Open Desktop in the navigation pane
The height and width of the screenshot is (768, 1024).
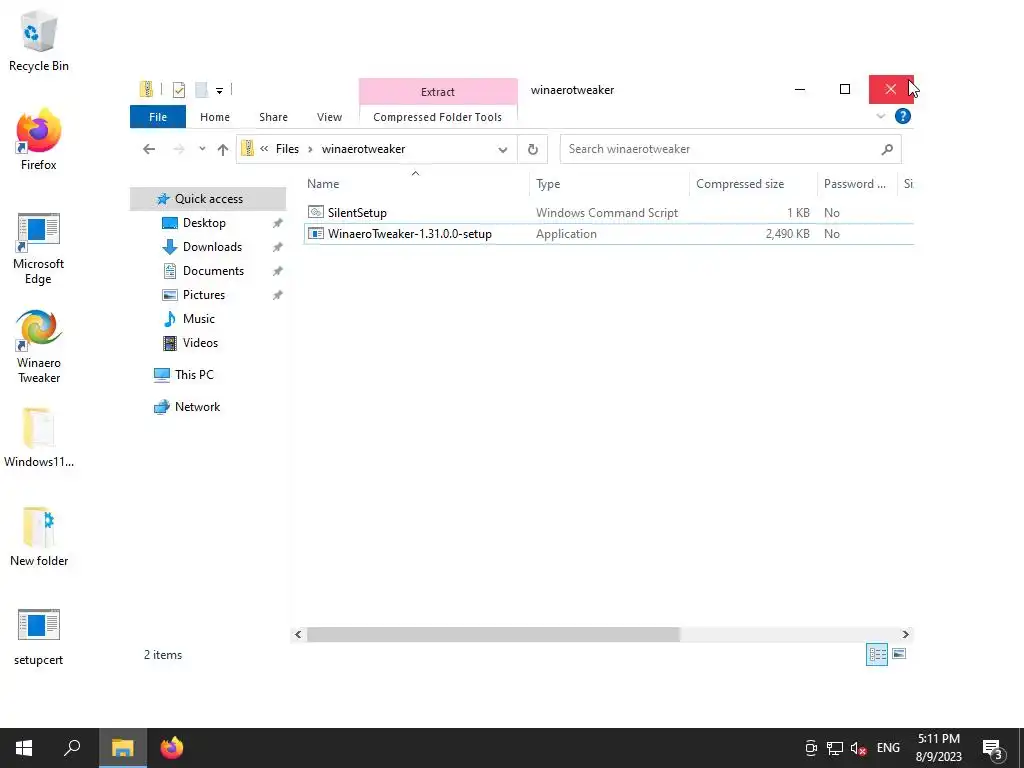[204, 223]
